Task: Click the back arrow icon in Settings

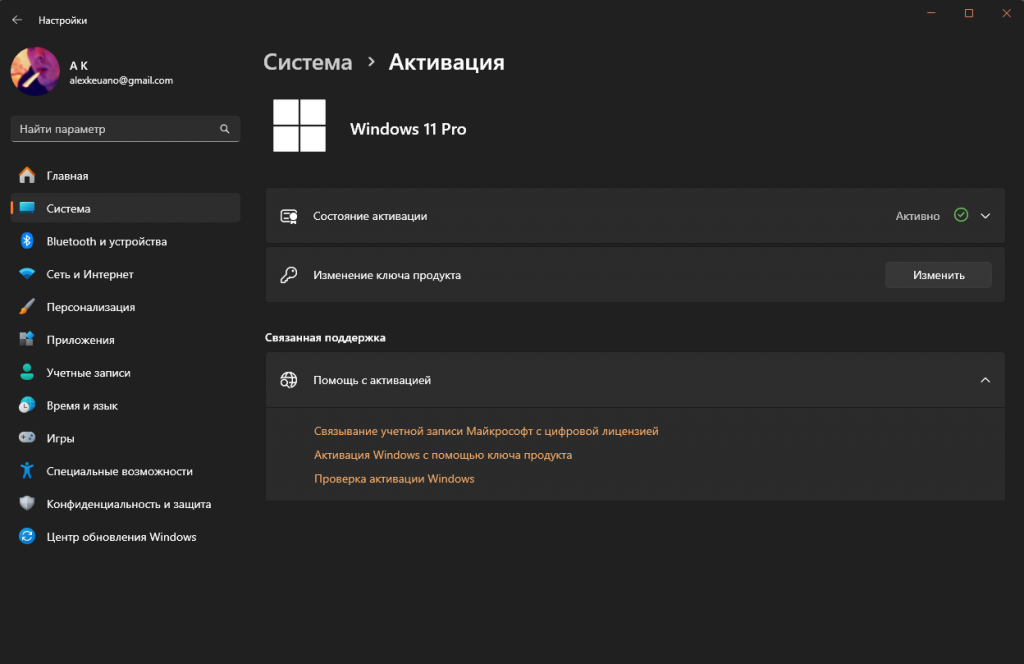Action: point(17,20)
